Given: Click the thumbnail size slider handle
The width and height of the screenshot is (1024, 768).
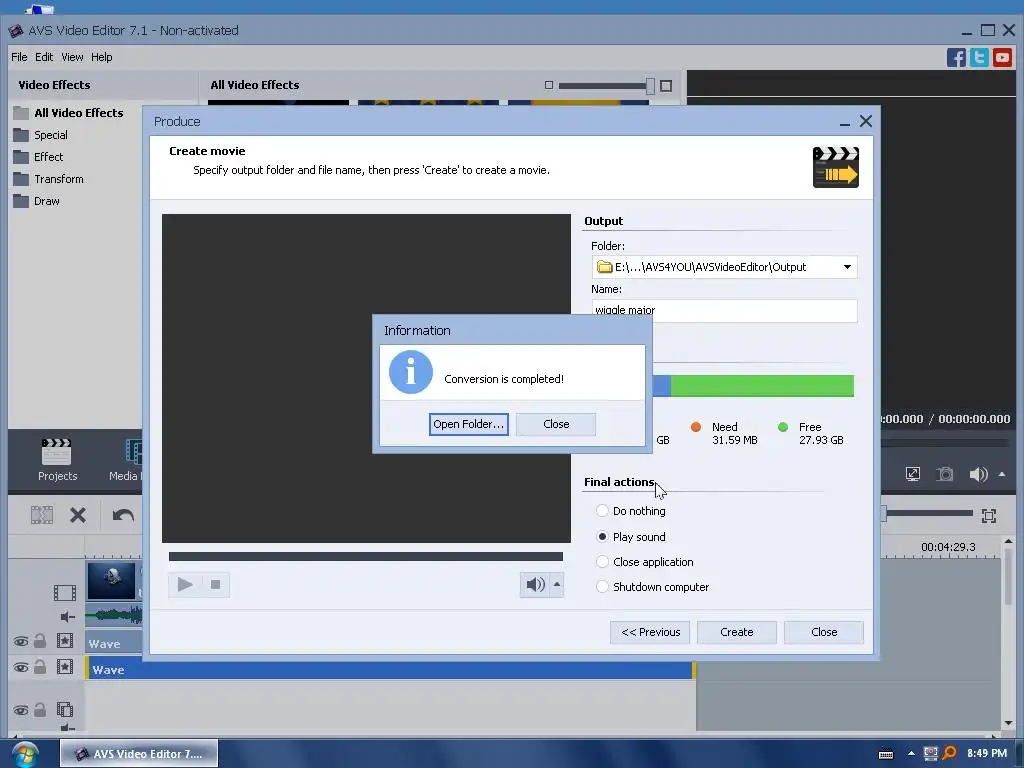Looking at the screenshot, I should tap(650, 86).
